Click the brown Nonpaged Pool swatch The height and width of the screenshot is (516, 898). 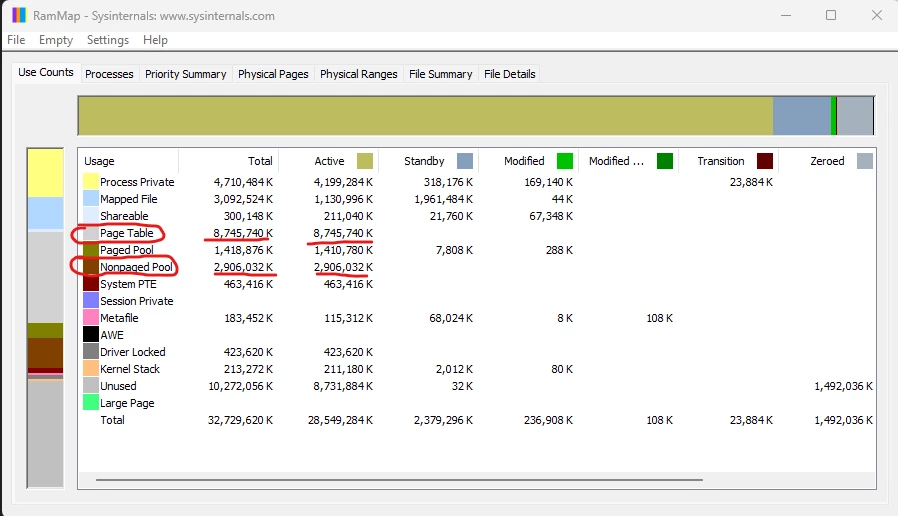coord(90,267)
